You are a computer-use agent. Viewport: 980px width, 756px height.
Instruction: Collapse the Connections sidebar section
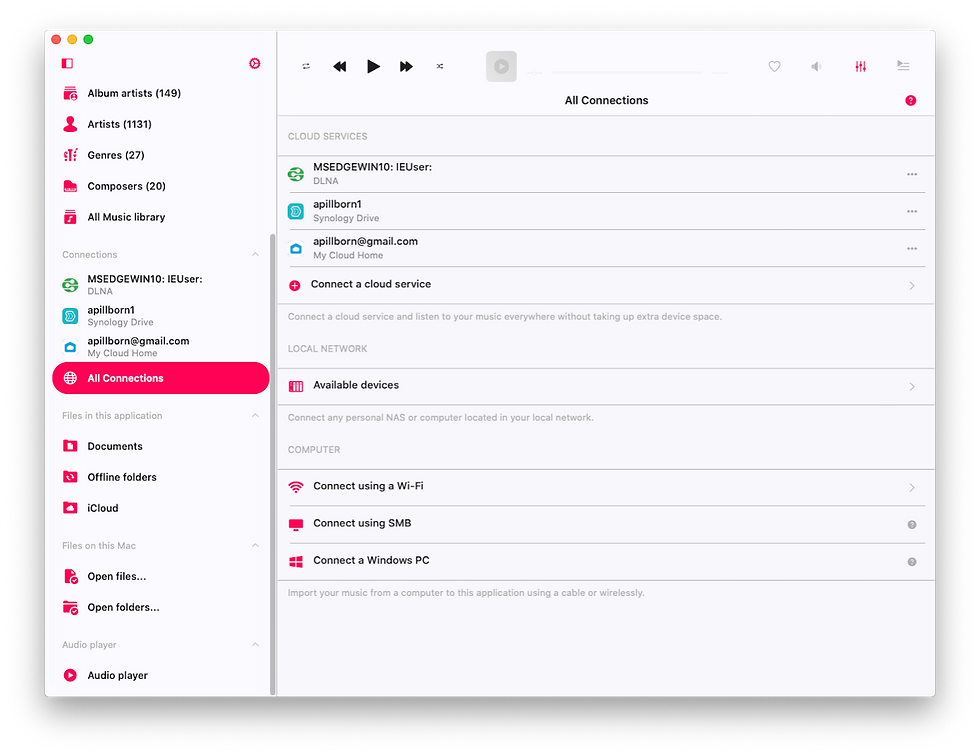[255, 254]
